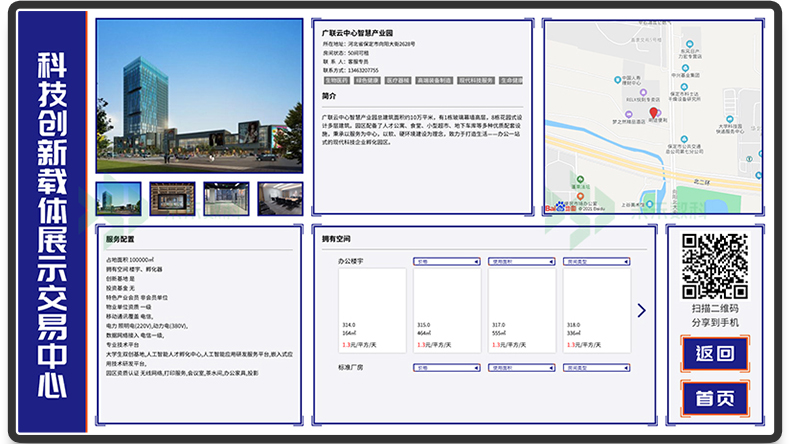This screenshot has width=790, height=444.
Task: Open the 价格 dropdown for 办公楼宇
Action: (x=445, y=260)
